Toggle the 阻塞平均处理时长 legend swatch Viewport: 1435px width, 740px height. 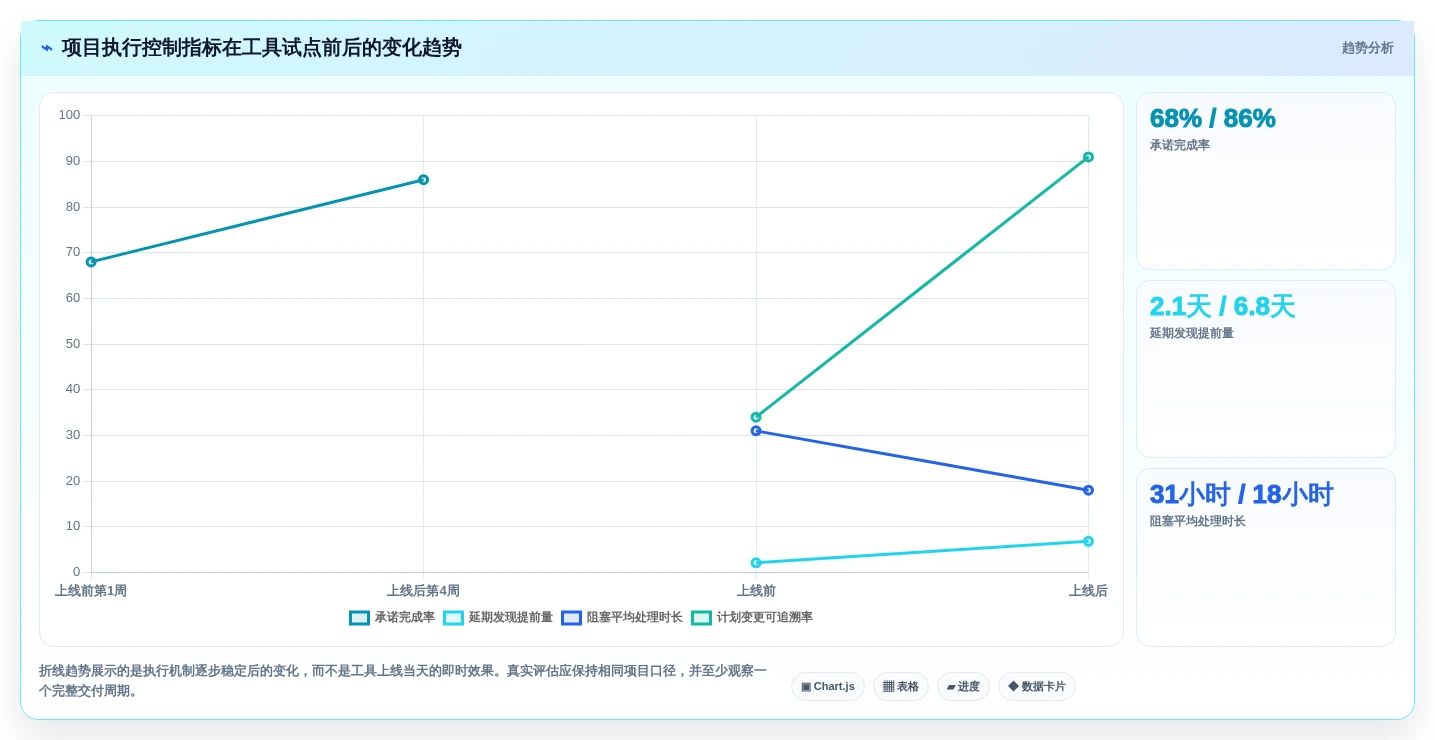(x=571, y=618)
